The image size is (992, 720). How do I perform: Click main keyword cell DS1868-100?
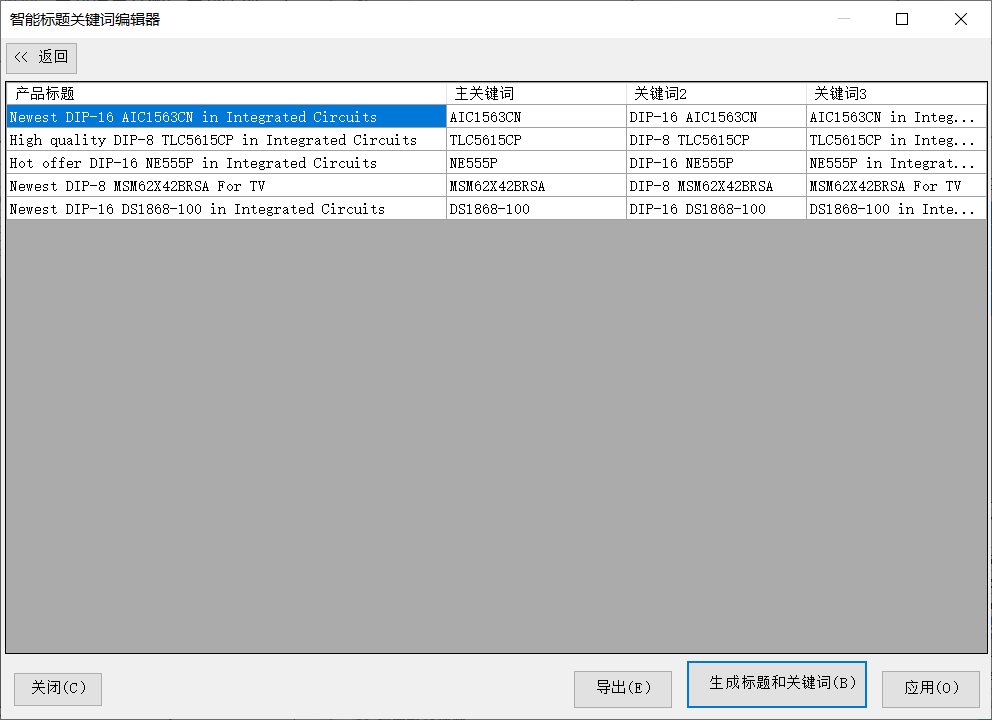(x=536, y=209)
